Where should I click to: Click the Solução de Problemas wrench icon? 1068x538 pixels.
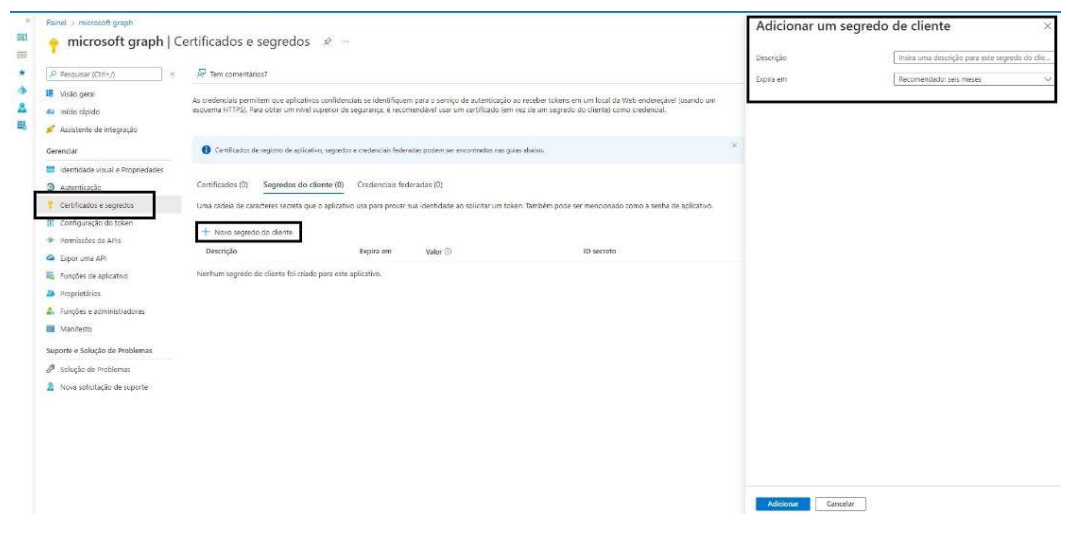click(50, 369)
